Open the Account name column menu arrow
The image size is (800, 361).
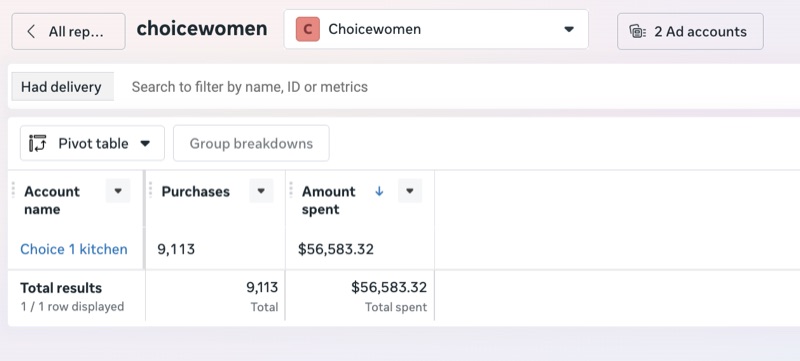118,191
